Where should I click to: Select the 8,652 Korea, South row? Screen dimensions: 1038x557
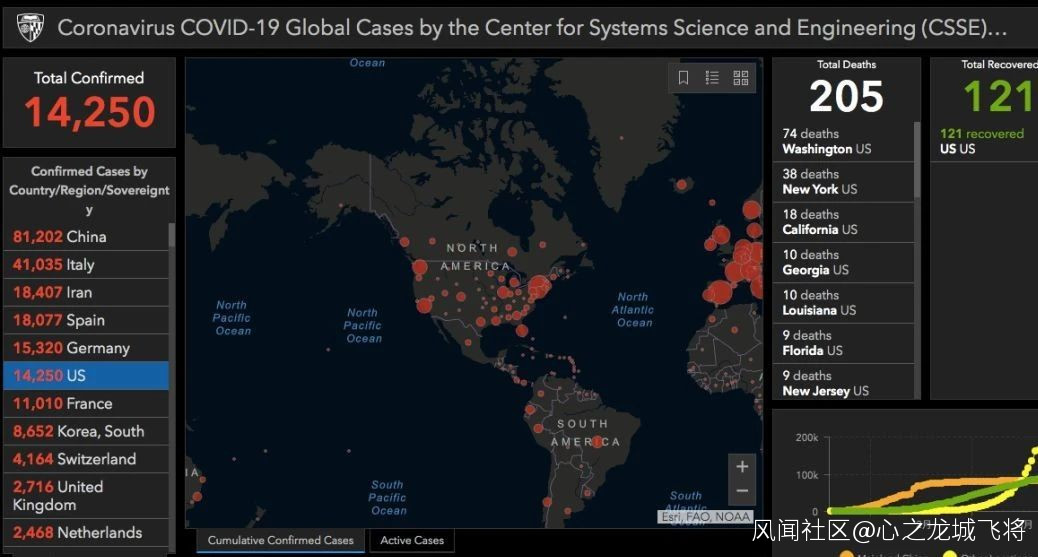coord(86,431)
